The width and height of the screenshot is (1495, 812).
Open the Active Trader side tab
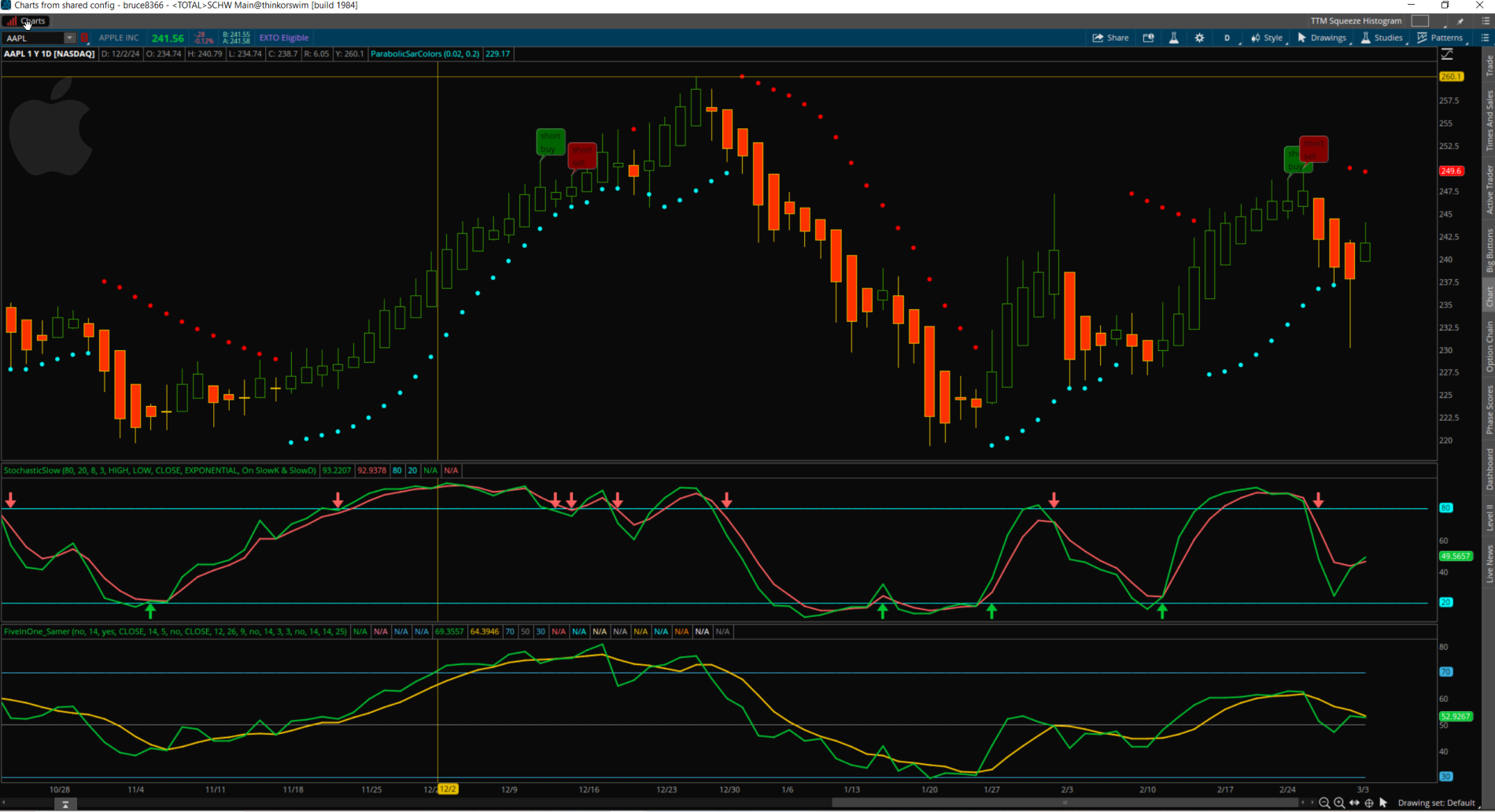pyautogui.click(x=1489, y=189)
